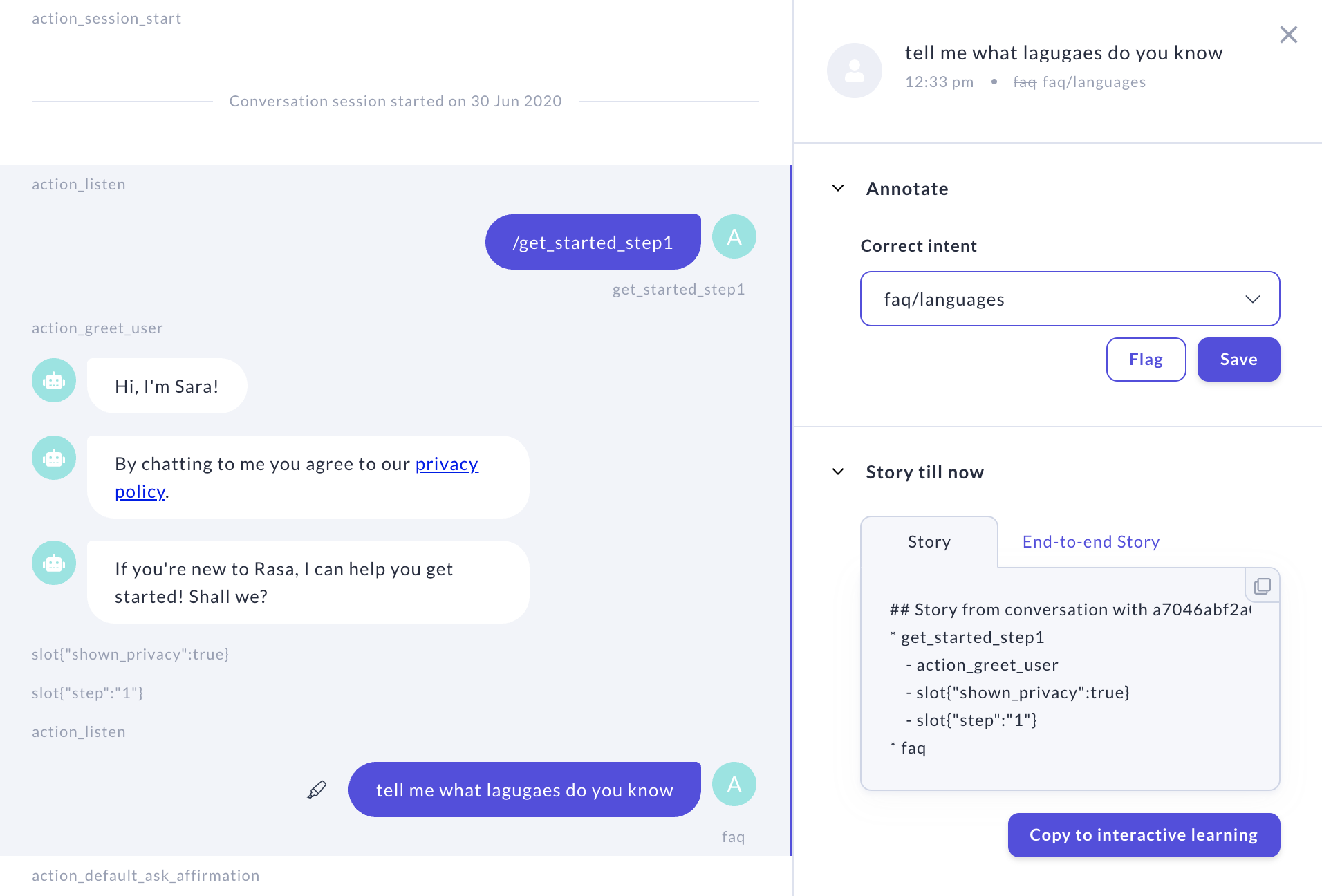The width and height of the screenshot is (1322, 896).
Task: Copy the story text using copy icon
Action: 1263,586
